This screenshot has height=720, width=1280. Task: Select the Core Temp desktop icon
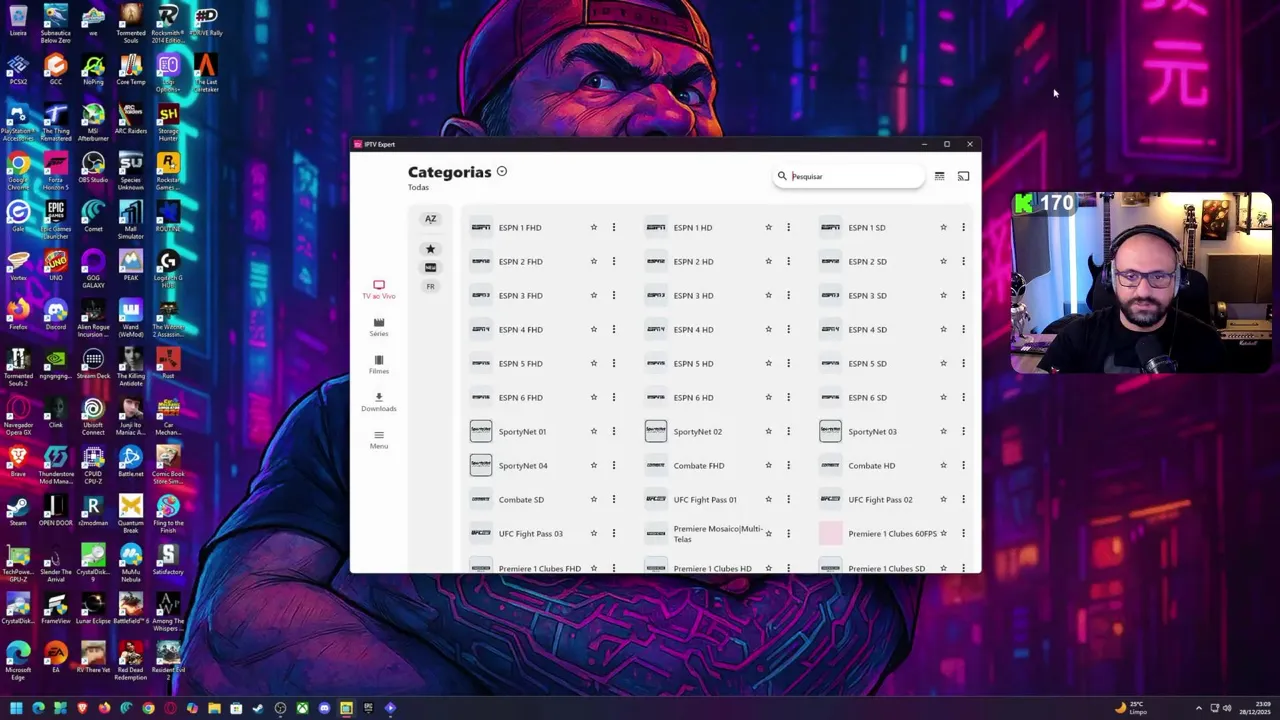pyautogui.click(x=131, y=70)
